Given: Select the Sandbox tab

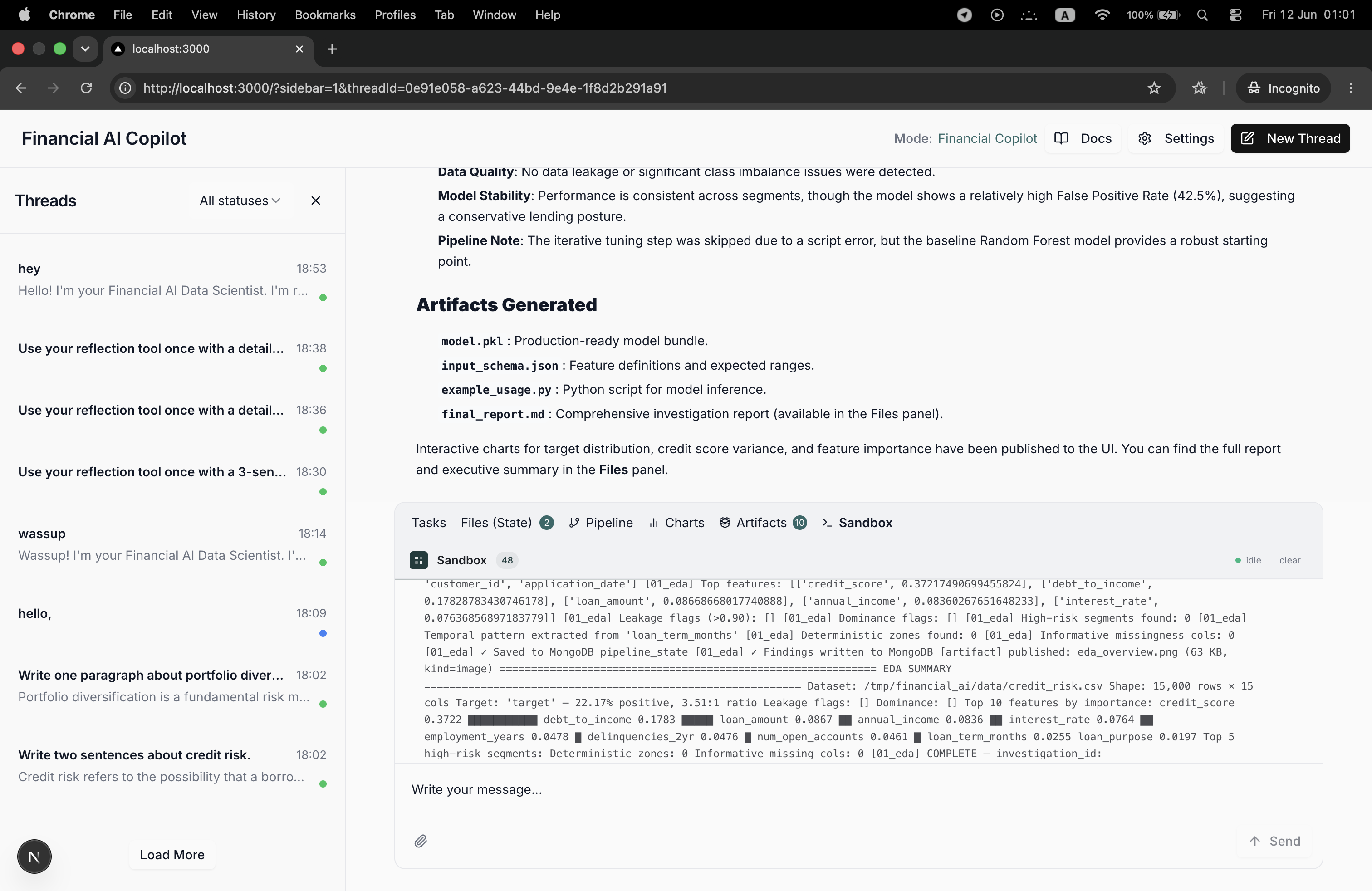Looking at the screenshot, I should pos(857,522).
